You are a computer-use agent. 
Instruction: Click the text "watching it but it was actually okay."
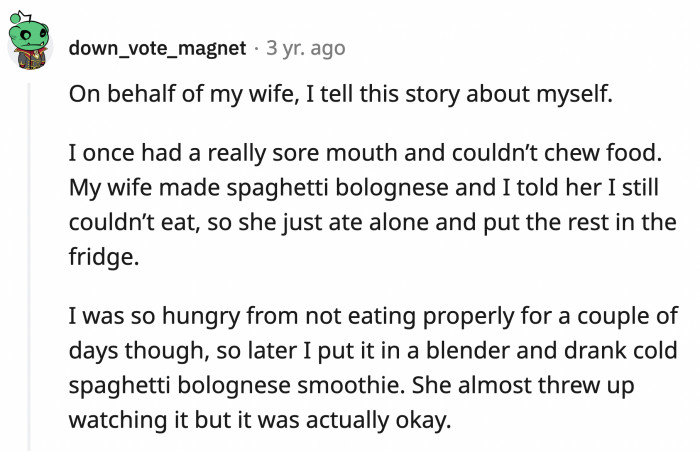[x=258, y=418]
